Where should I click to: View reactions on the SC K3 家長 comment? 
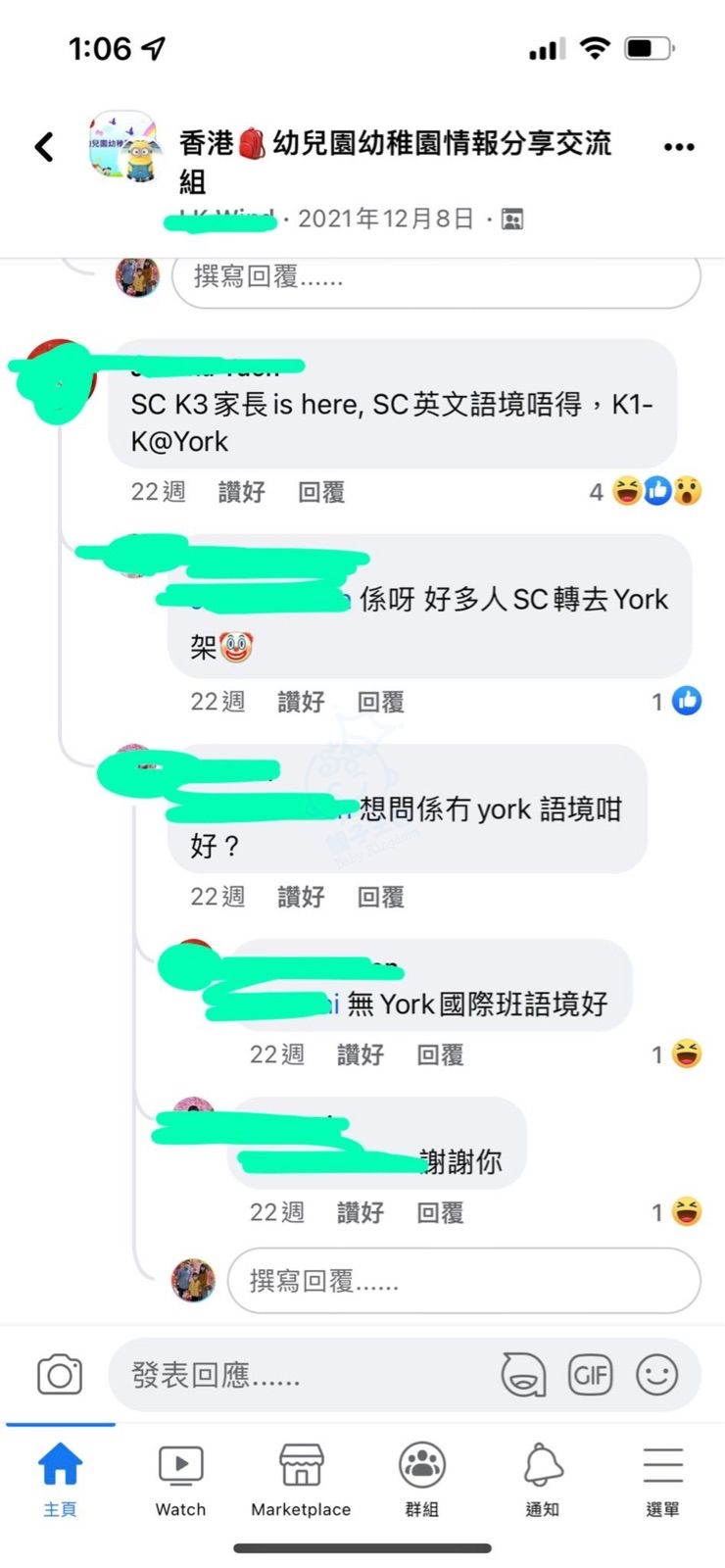(647, 491)
